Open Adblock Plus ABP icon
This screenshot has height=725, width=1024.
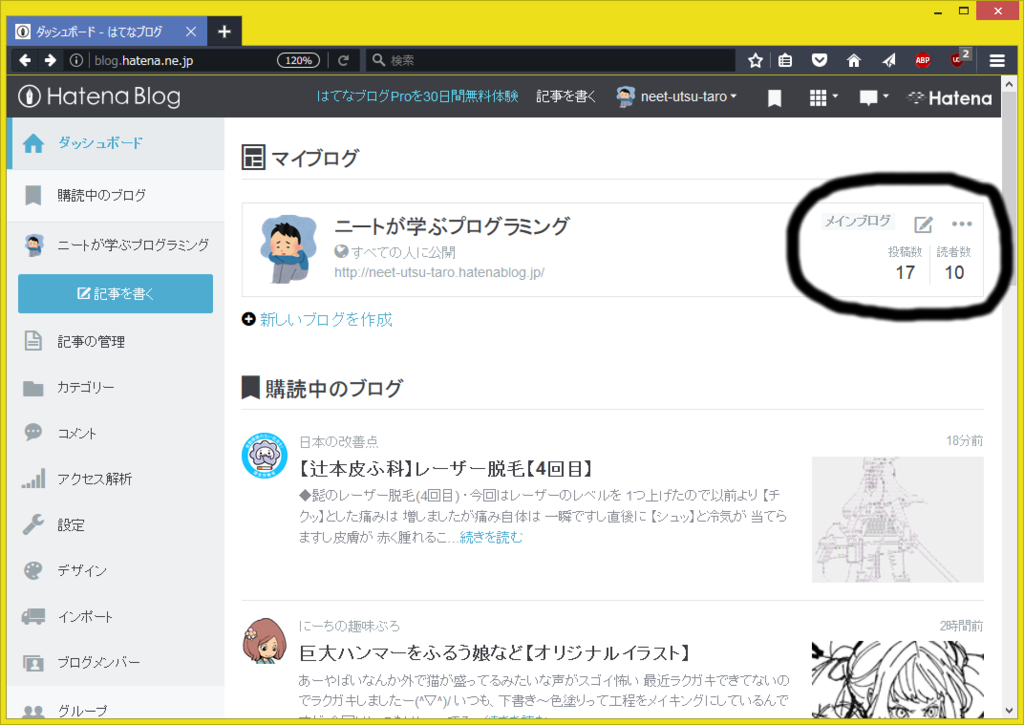tap(922, 61)
